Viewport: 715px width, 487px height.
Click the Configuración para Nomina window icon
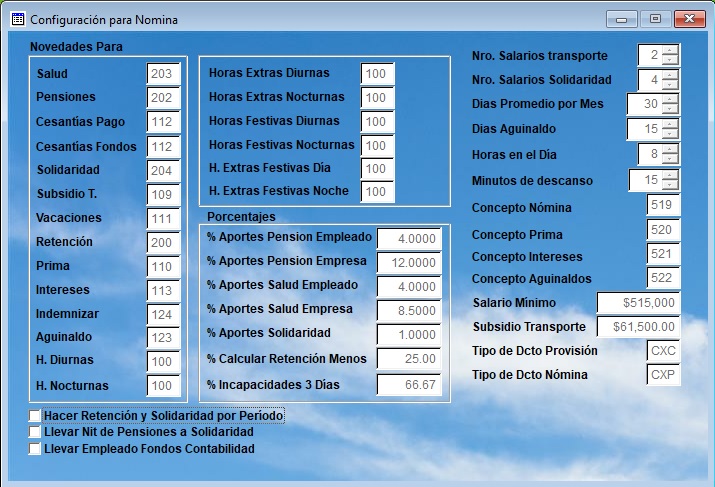tap(18, 19)
